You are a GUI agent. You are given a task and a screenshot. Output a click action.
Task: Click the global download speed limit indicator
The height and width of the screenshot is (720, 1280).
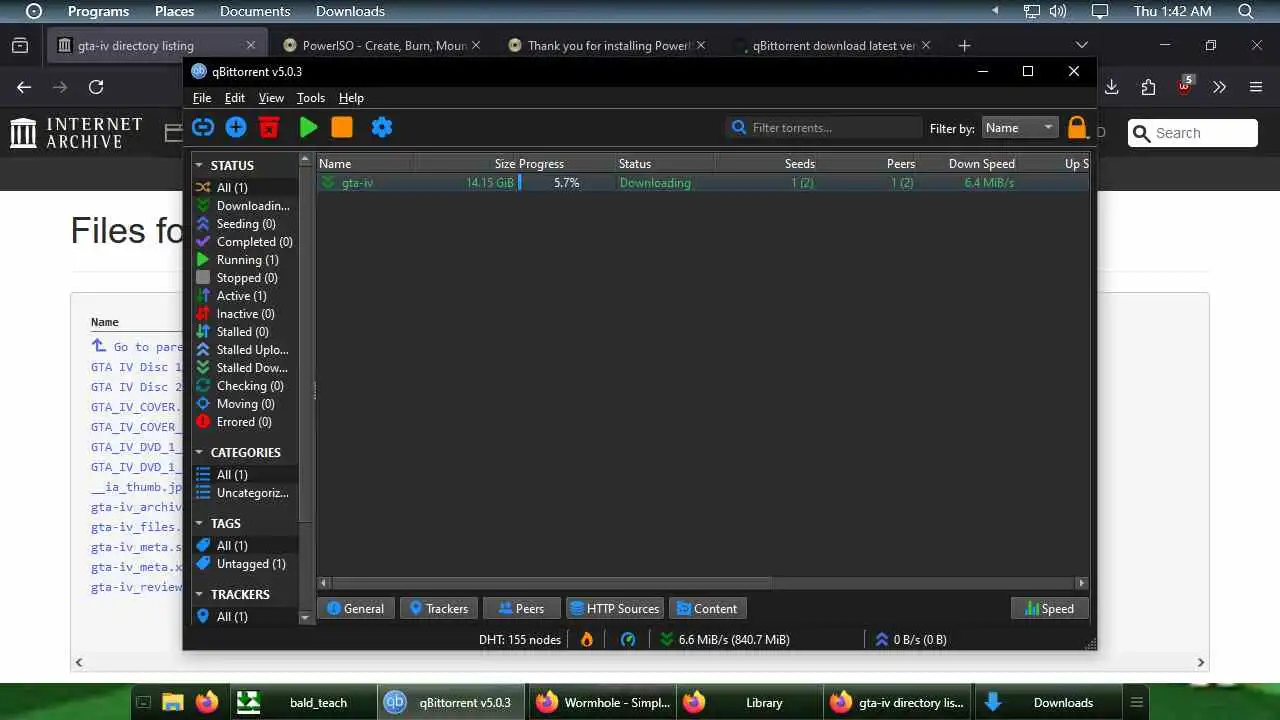click(725, 639)
